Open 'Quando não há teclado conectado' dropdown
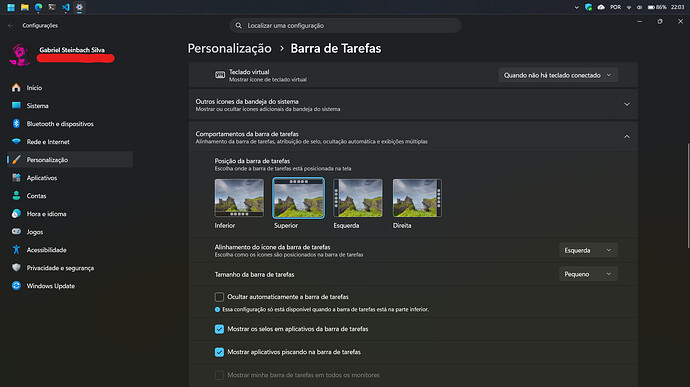The image size is (690, 387). 558,75
